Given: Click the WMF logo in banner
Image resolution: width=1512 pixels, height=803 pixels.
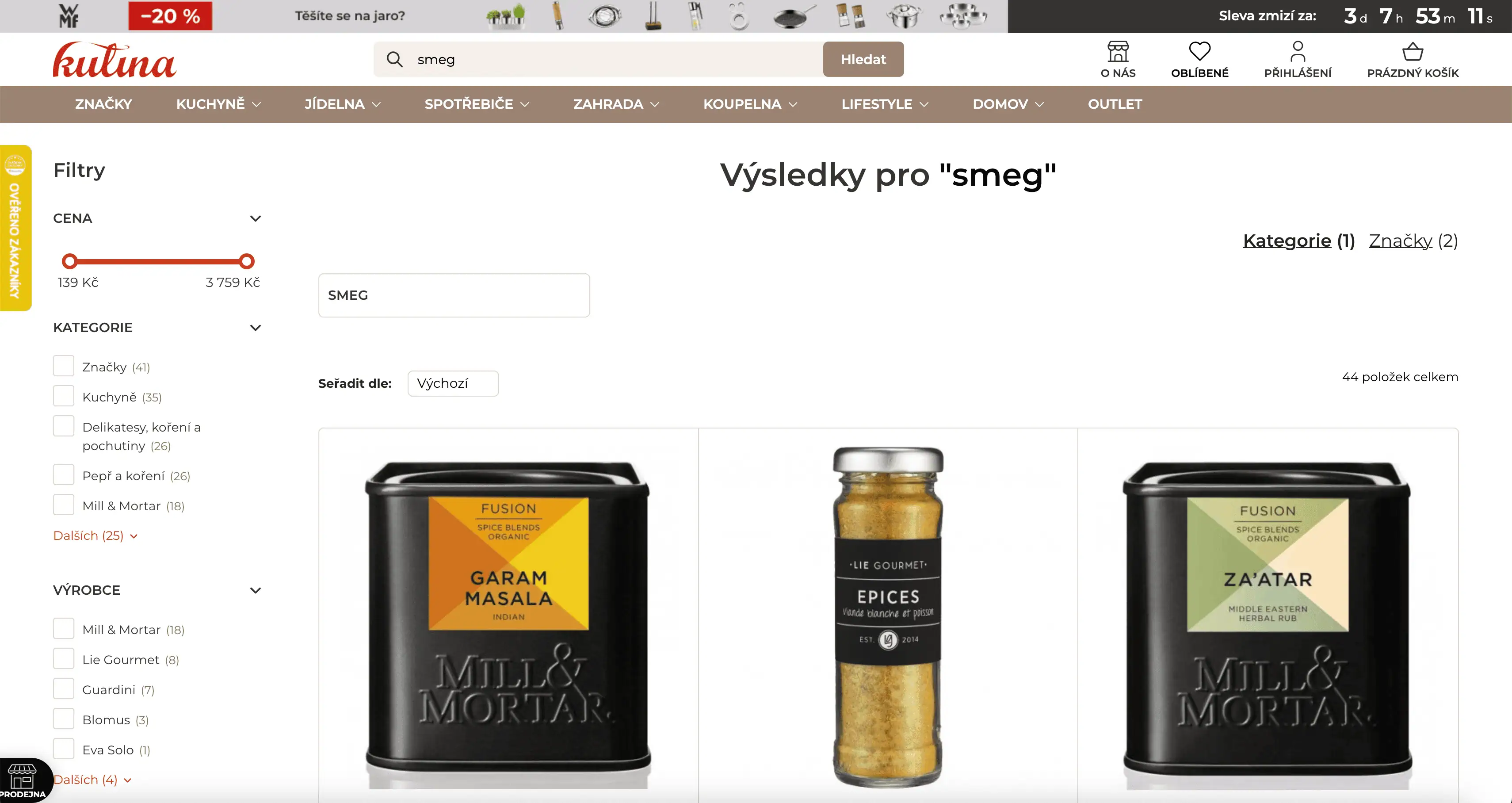Looking at the screenshot, I should coord(69,16).
